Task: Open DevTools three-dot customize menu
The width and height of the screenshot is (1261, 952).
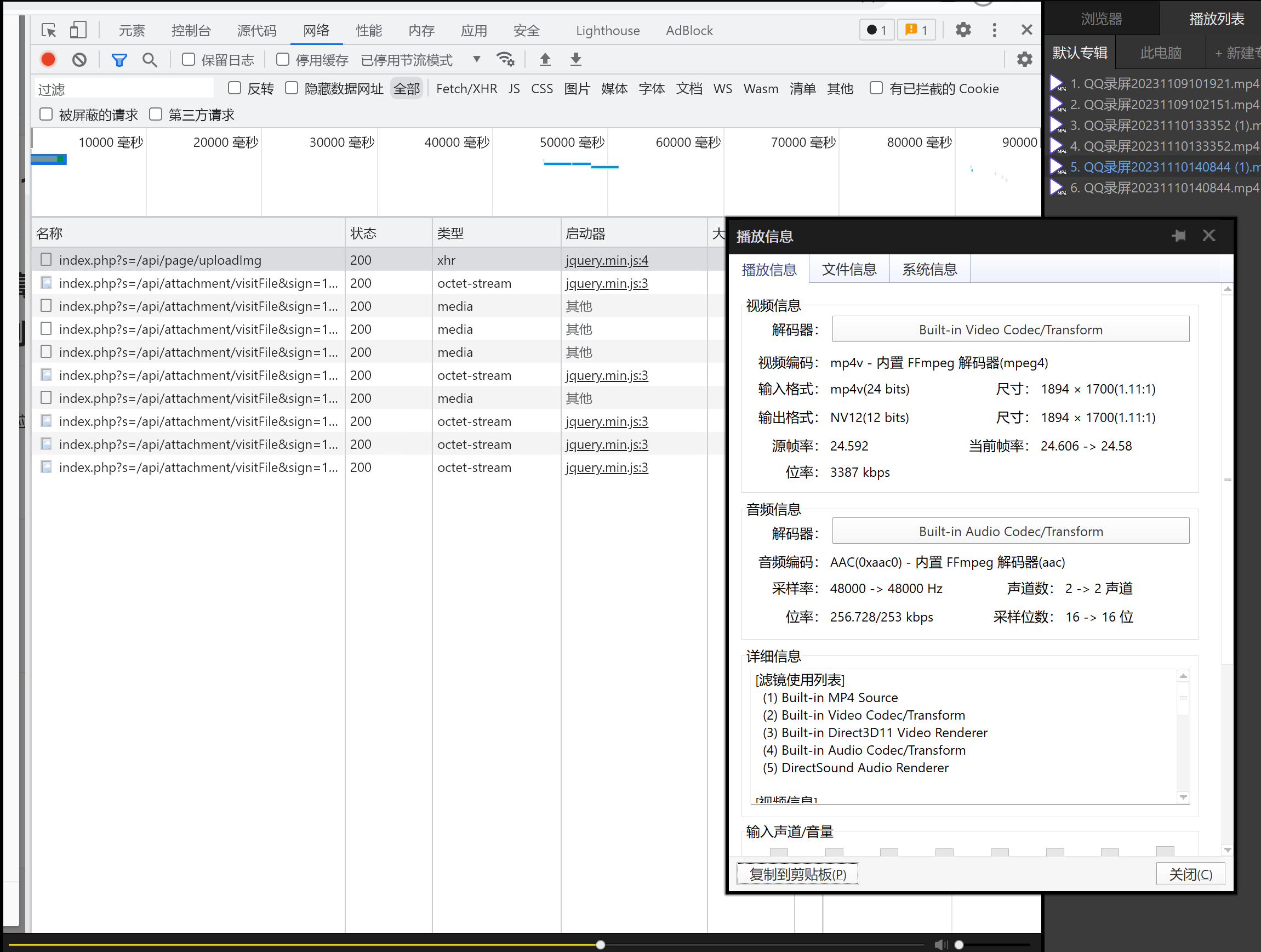Action: 994,30
